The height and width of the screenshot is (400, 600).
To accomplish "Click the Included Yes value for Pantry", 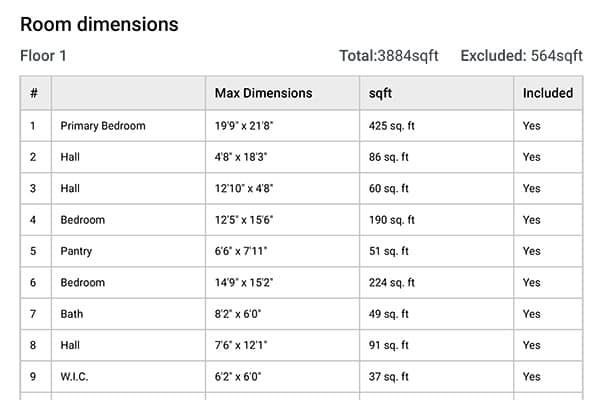I will coord(531,251).
